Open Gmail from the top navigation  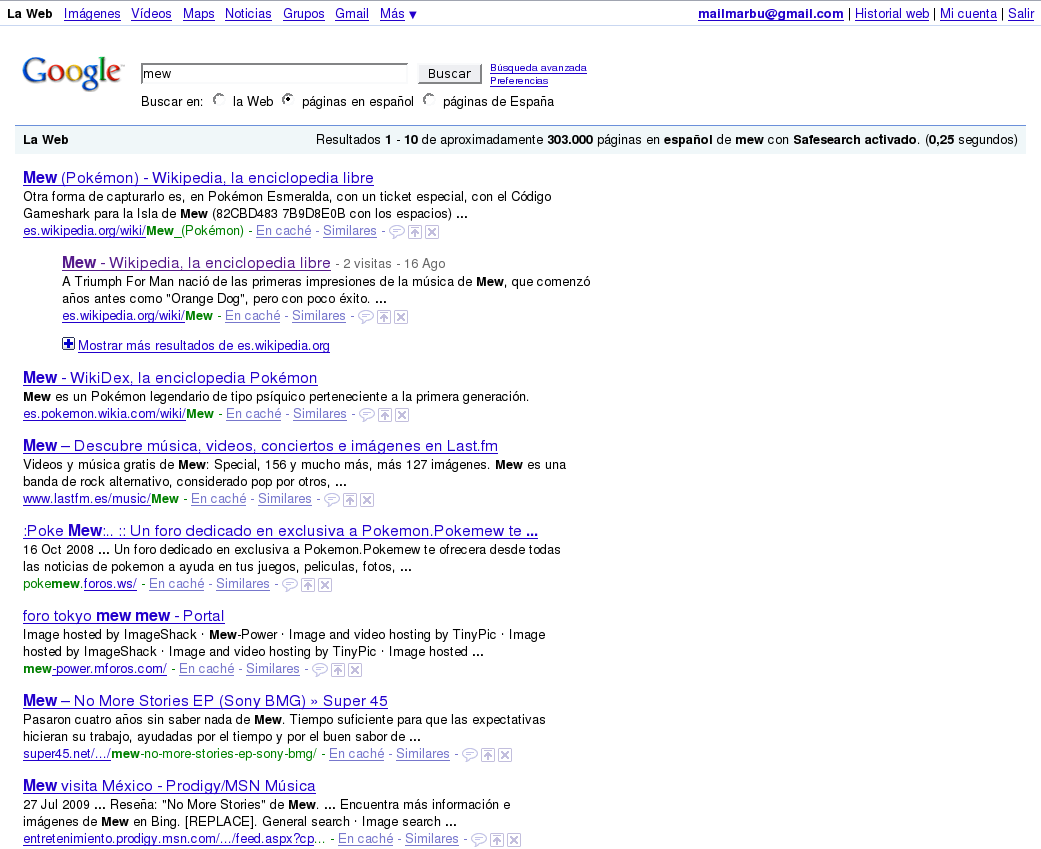click(352, 14)
